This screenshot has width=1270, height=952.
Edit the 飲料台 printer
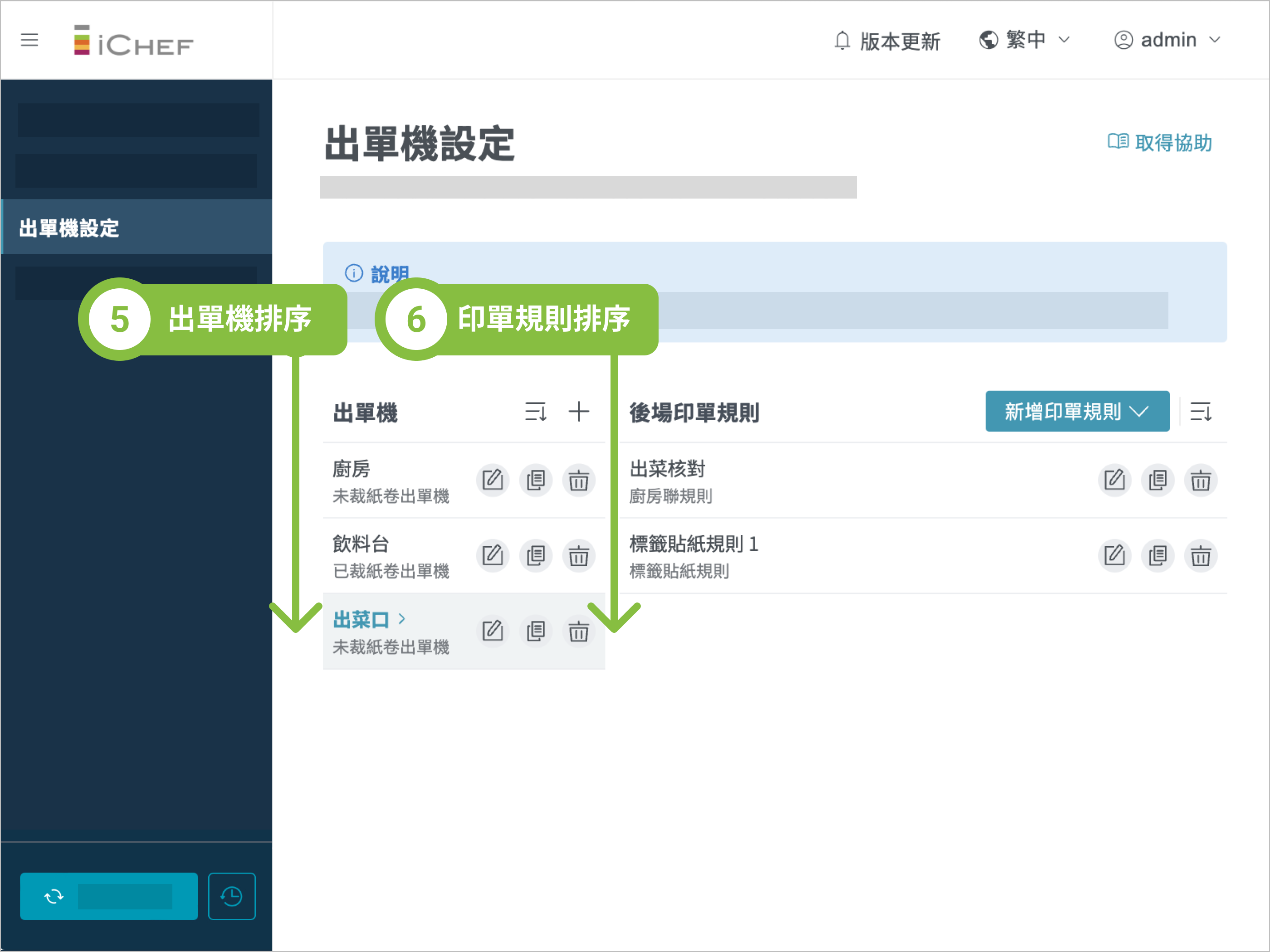pos(493,555)
